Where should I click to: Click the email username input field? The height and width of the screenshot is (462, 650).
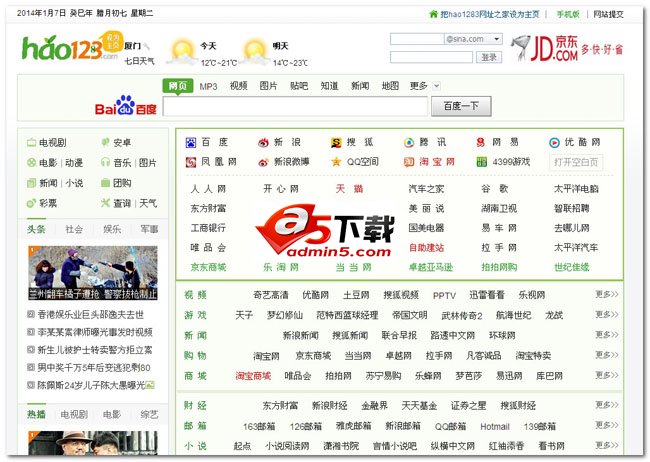(x=417, y=39)
